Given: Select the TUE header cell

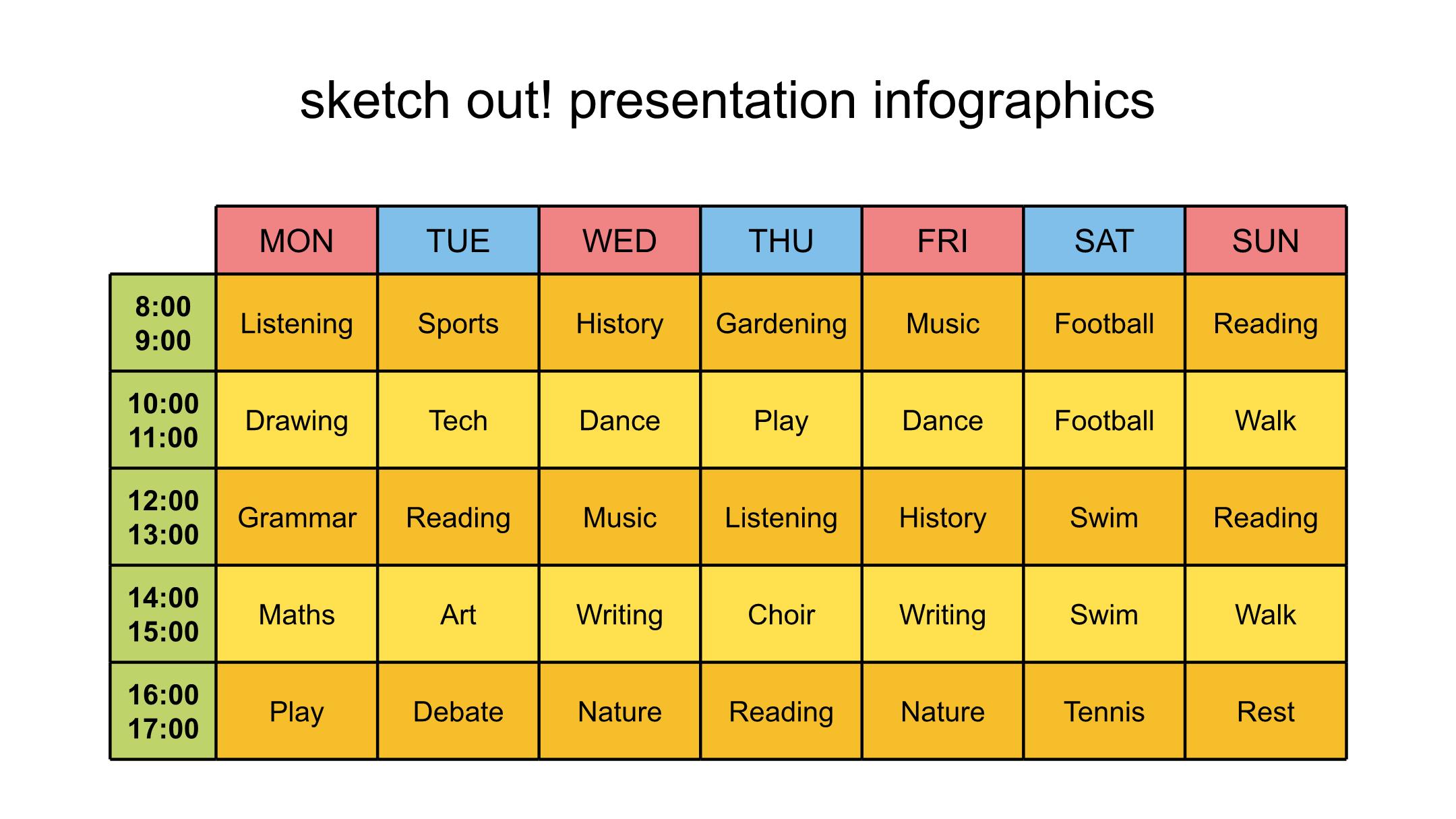Looking at the screenshot, I should [x=458, y=241].
